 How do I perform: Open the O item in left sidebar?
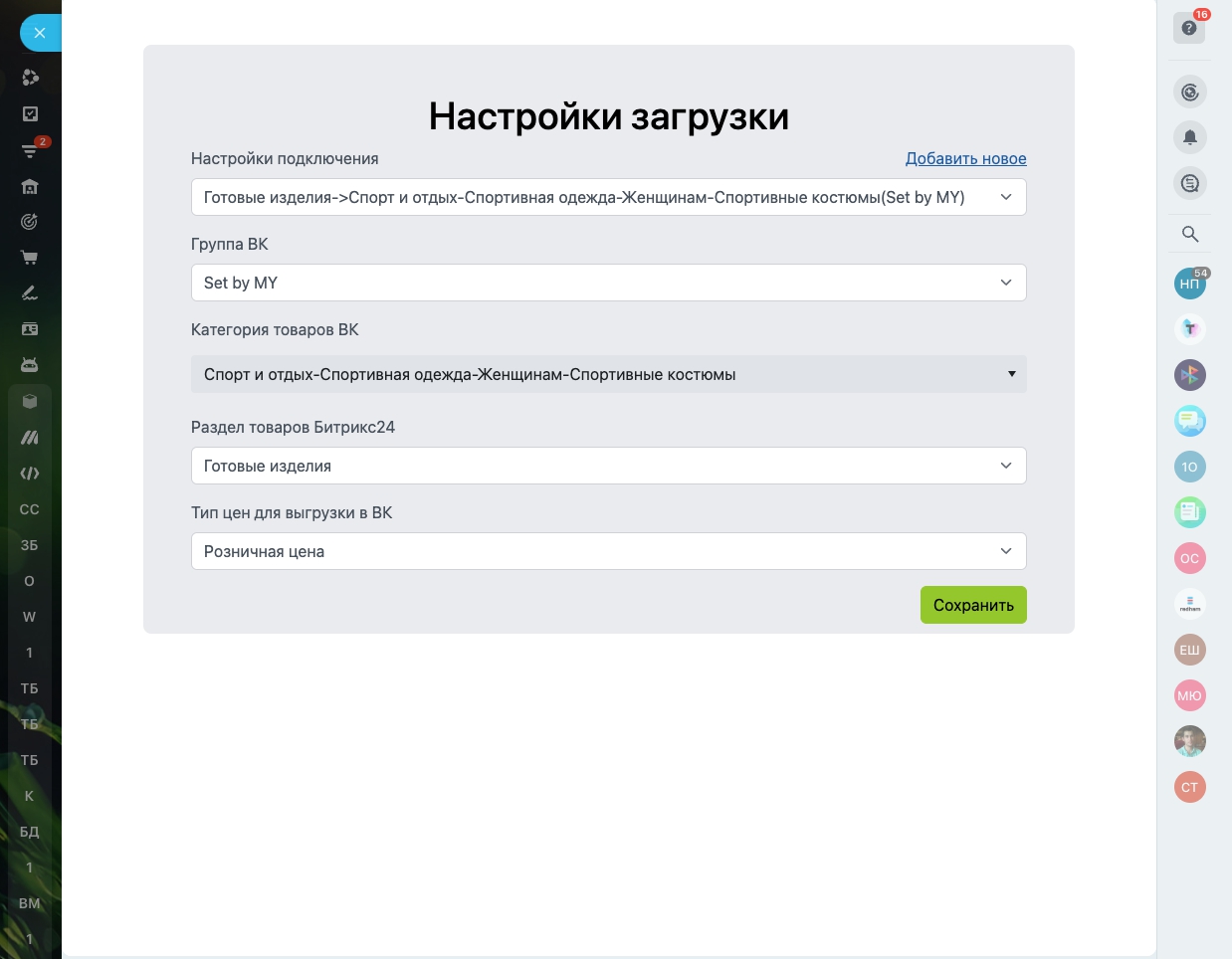pyautogui.click(x=30, y=581)
